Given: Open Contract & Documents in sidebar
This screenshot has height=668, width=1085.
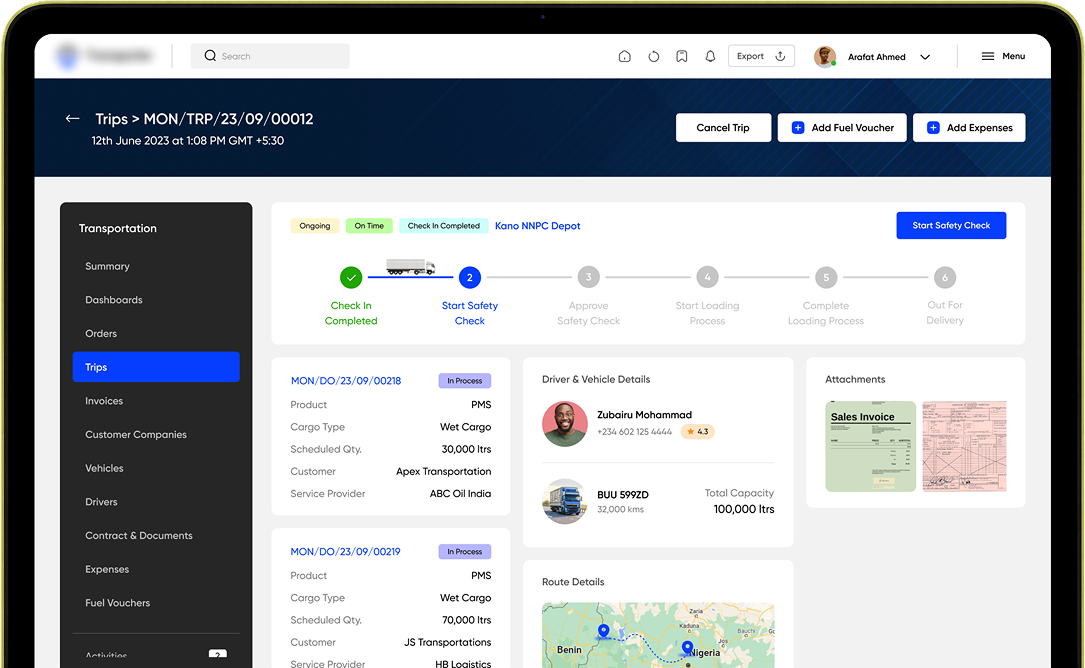Looking at the screenshot, I should point(138,536).
